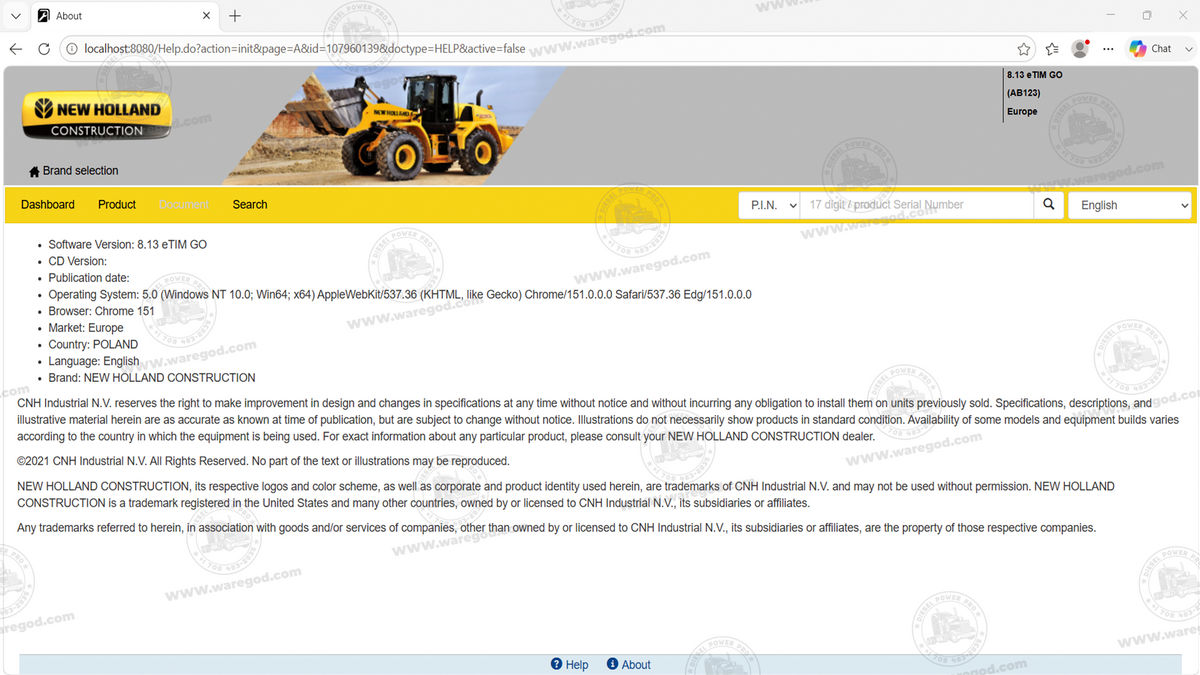Open Help link in footer
1200x675 pixels.
(577, 665)
